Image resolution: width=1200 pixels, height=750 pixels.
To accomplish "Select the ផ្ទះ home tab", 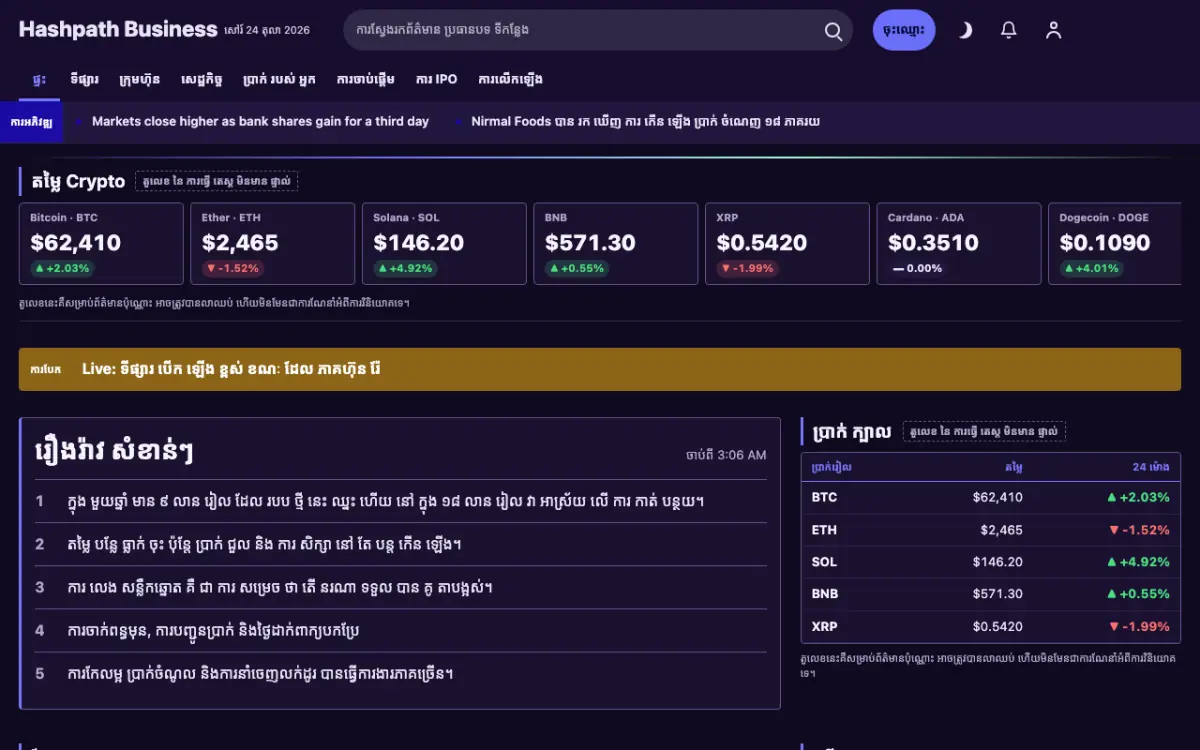I will pos(39,79).
